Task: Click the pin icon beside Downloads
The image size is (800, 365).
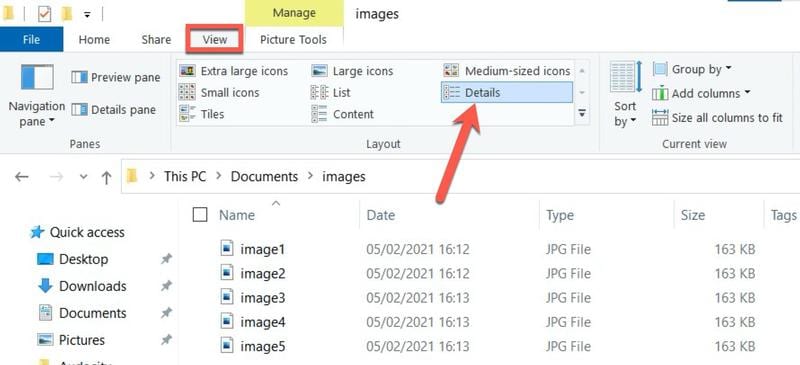Action: (x=166, y=286)
